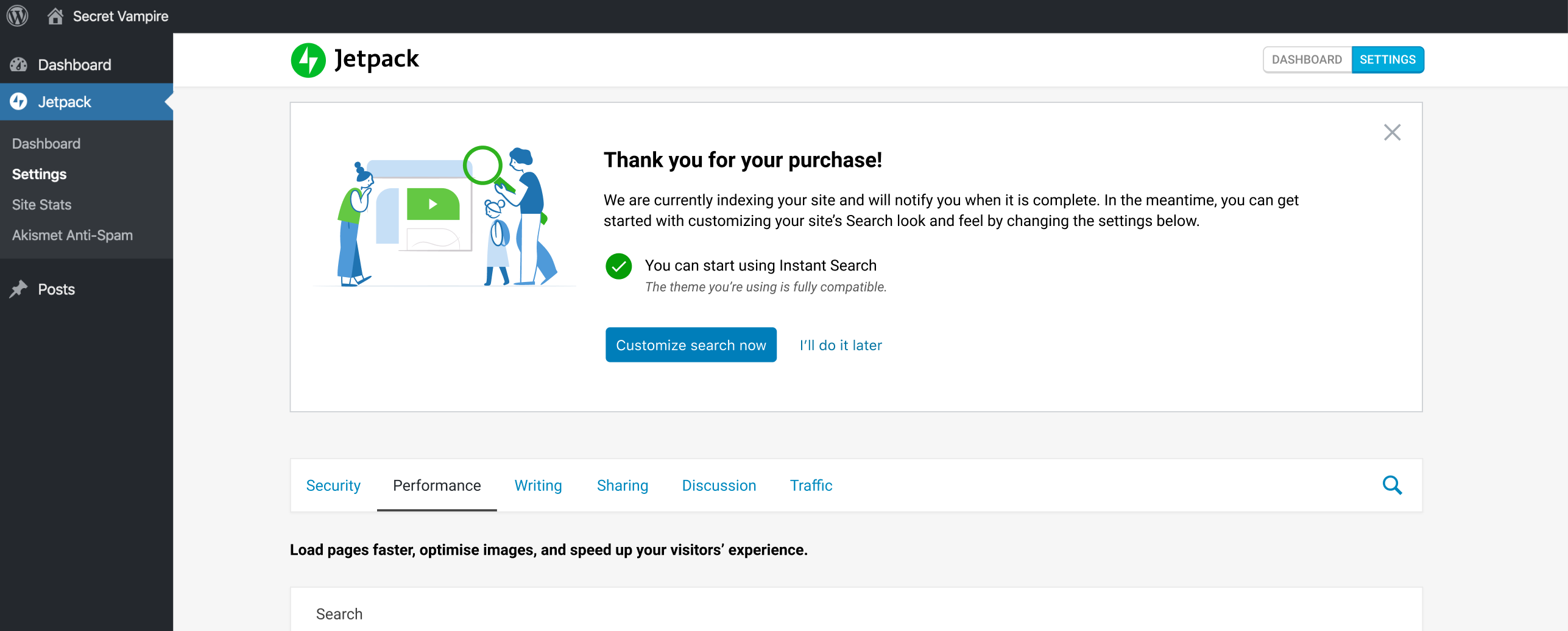Visit site via home icon
Viewport: 1568px width, 631px height.
(x=55, y=16)
